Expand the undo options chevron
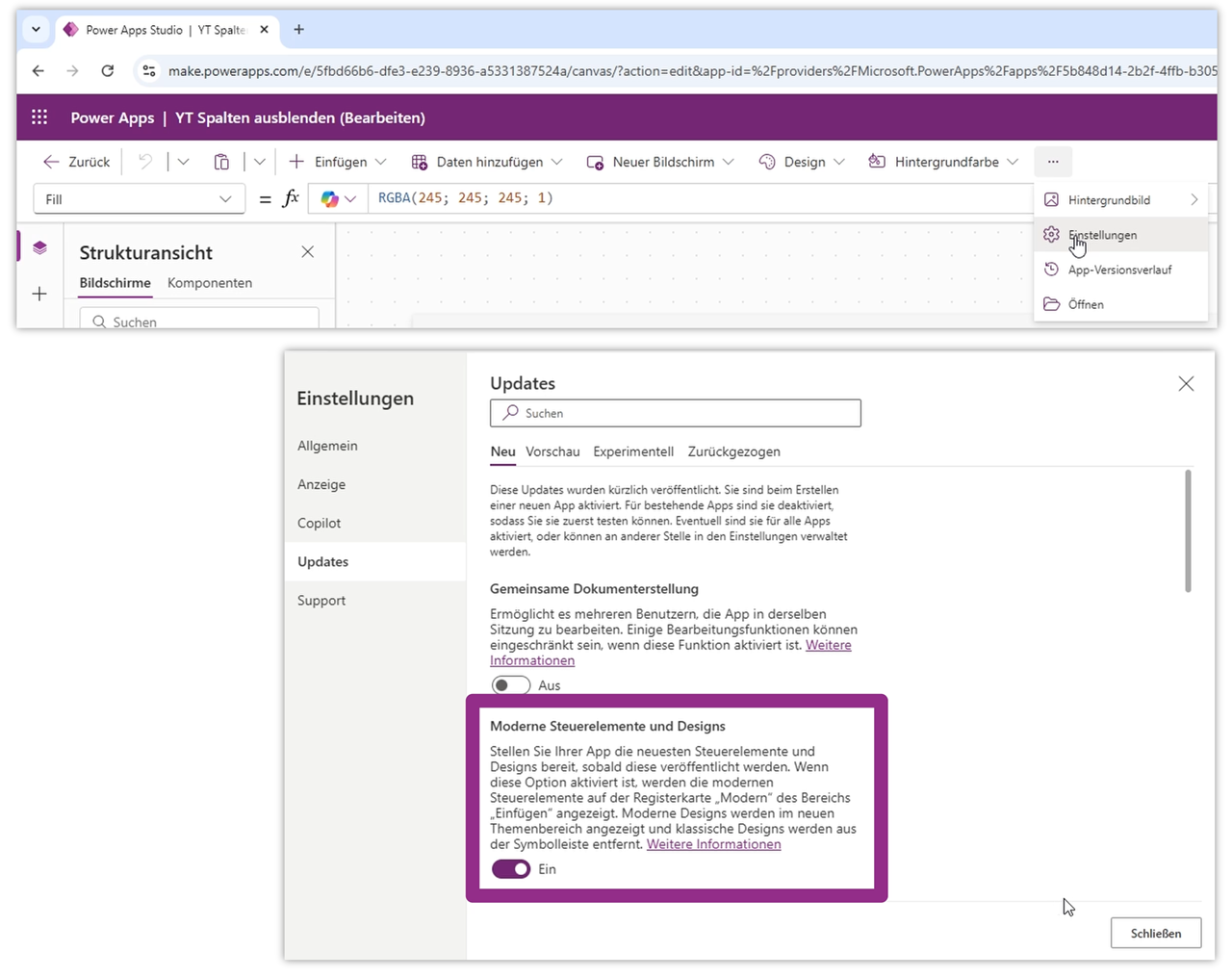Image resolution: width=1232 pixels, height=978 pixels. point(183,162)
